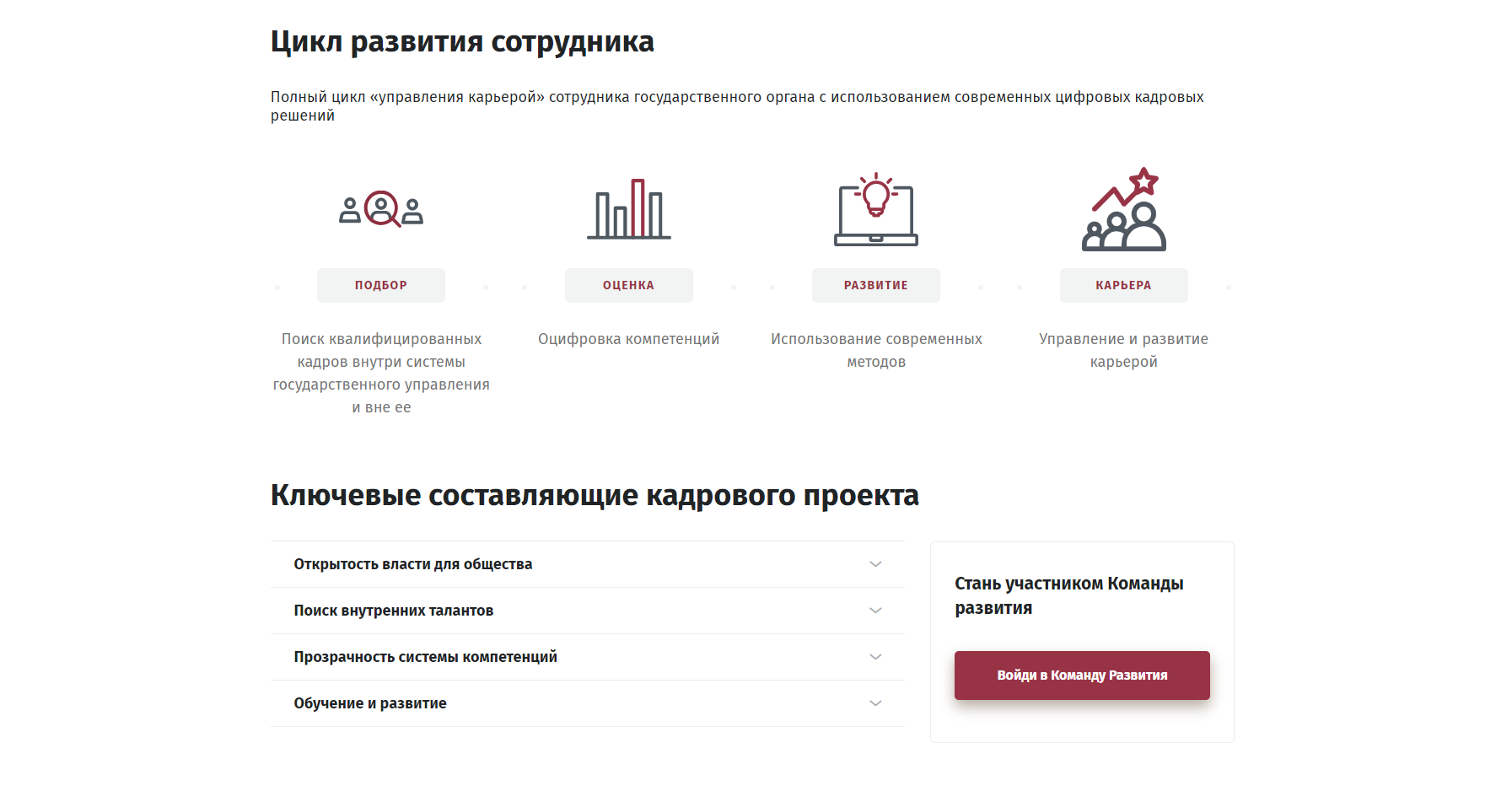Click the Стань участником Команды развития heading

click(1068, 595)
